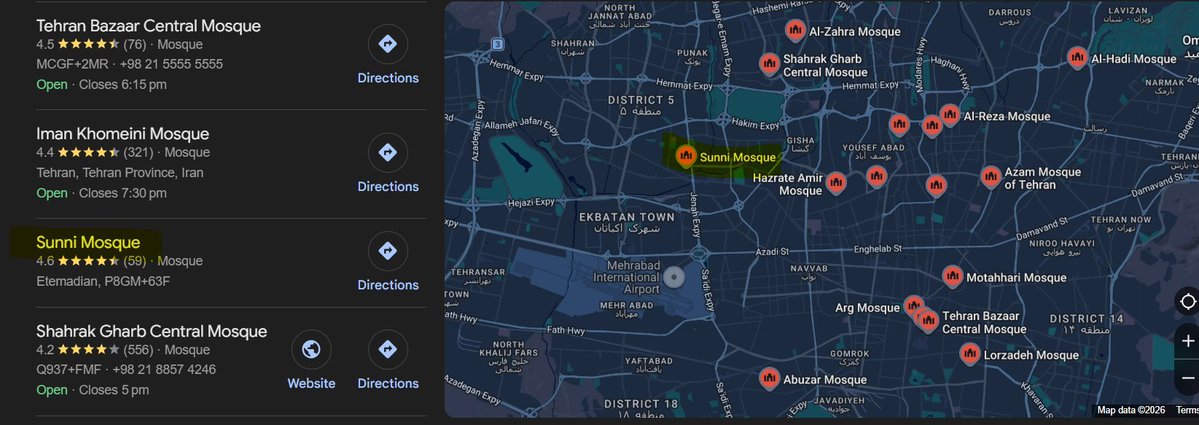Click Tehran Bazaar Central Mosque label on map
Viewport: 1199px width, 425px height.
tap(983, 323)
